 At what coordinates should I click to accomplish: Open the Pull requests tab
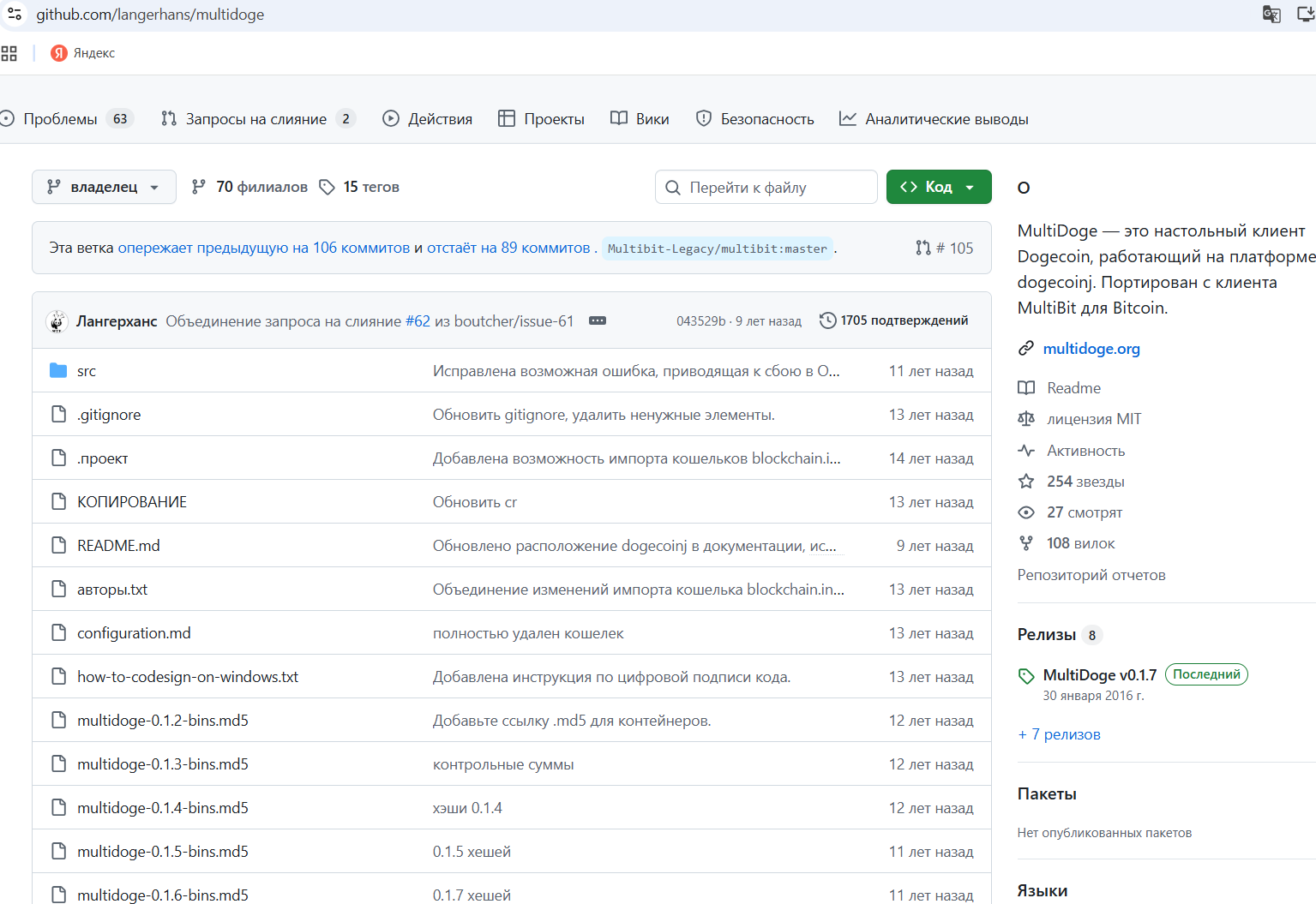(x=256, y=119)
